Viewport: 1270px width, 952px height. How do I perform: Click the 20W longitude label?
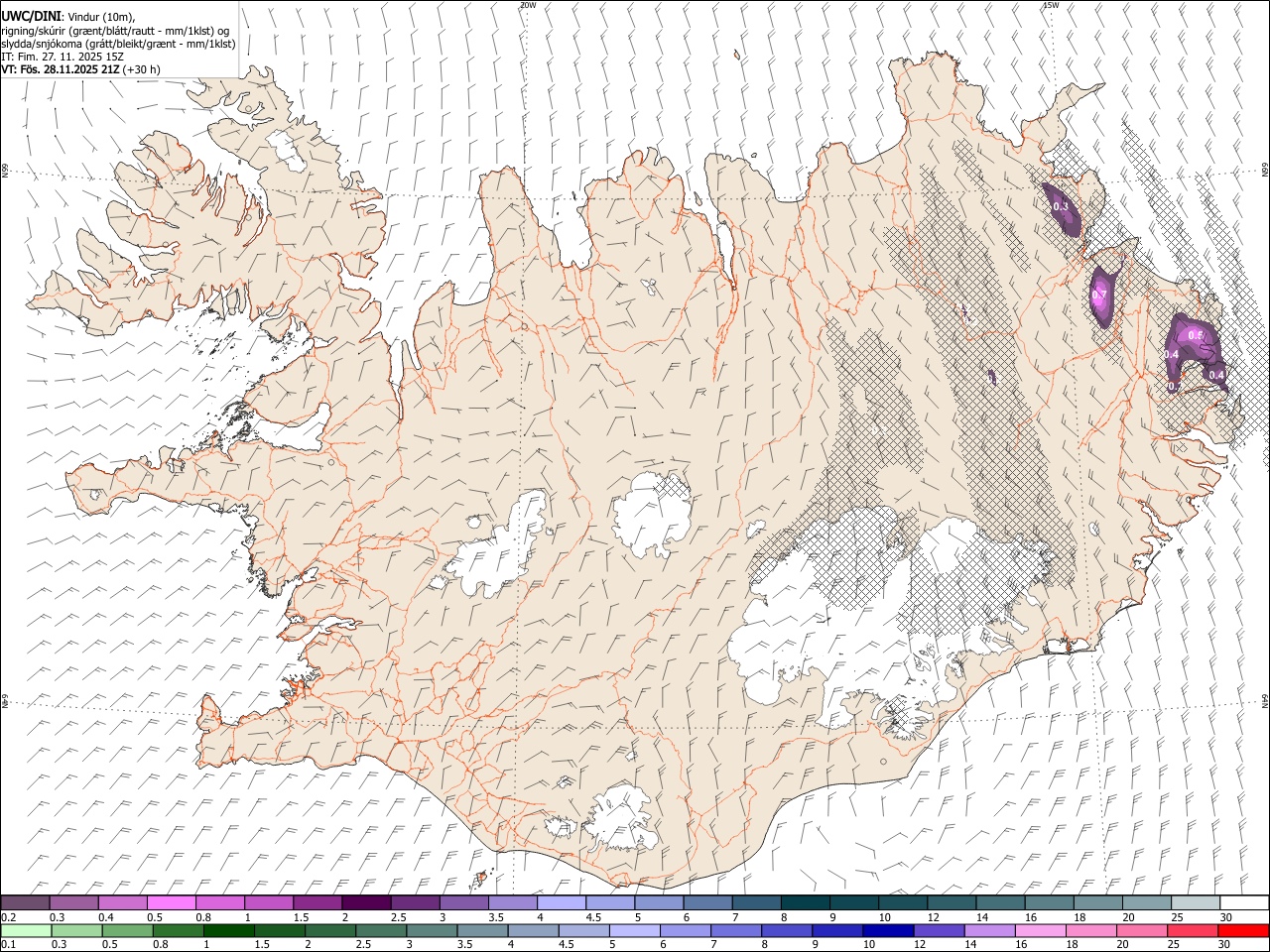pyautogui.click(x=528, y=5)
